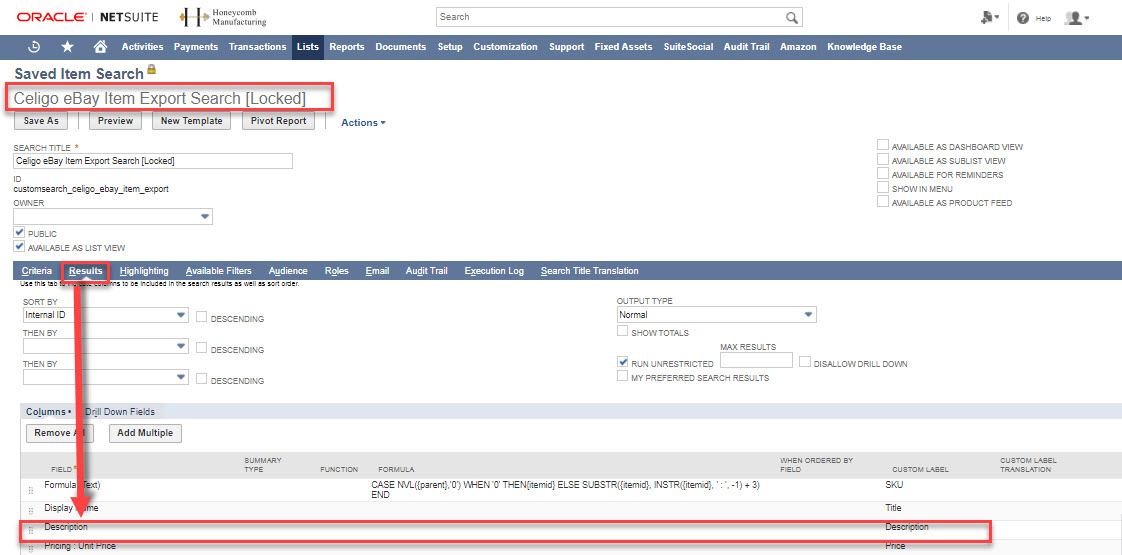Image resolution: width=1122 pixels, height=555 pixels.
Task: Open the user profile avatar menu
Action: (x=1076, y=18)
